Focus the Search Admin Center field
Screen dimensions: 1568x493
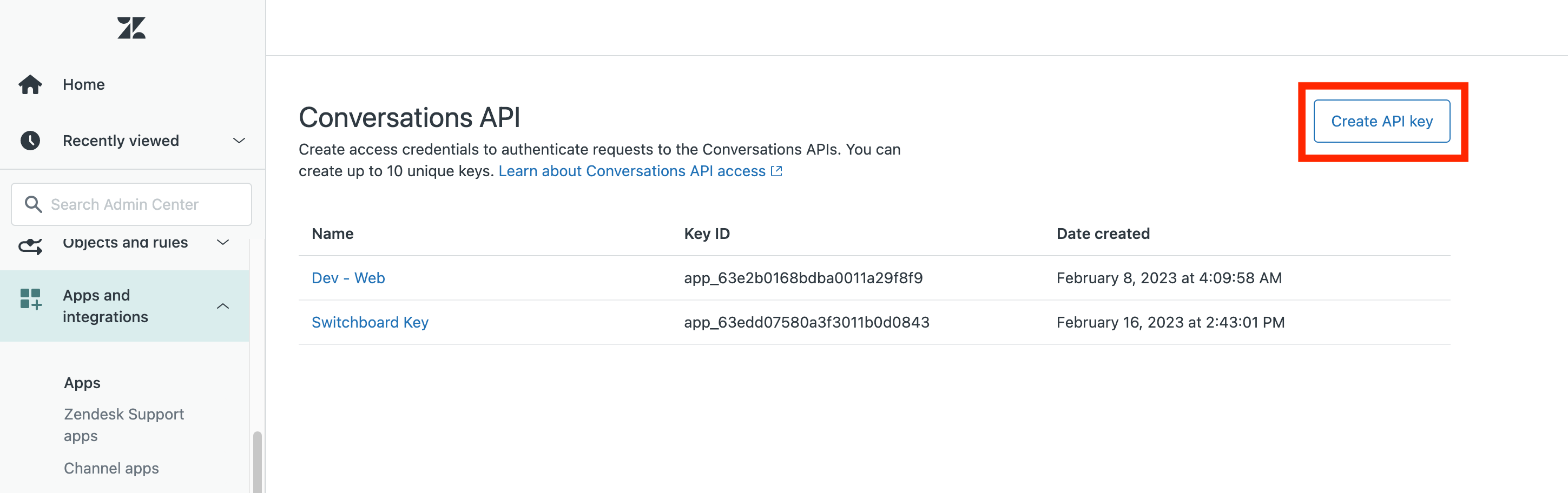(x=131, y=204)
